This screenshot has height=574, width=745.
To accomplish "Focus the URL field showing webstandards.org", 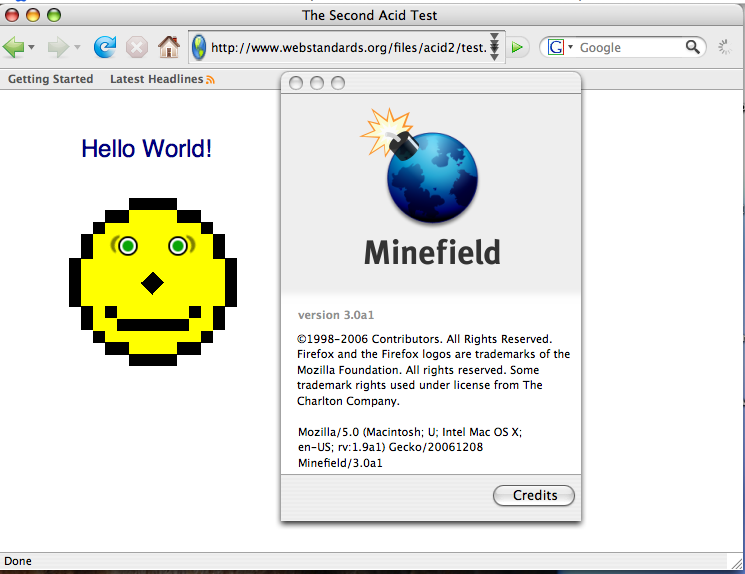I will tap(349, 48).
